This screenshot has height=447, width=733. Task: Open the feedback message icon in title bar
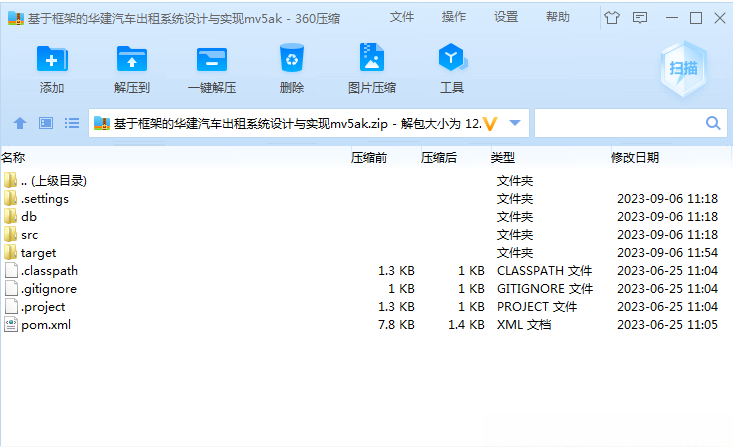[640, 18]
